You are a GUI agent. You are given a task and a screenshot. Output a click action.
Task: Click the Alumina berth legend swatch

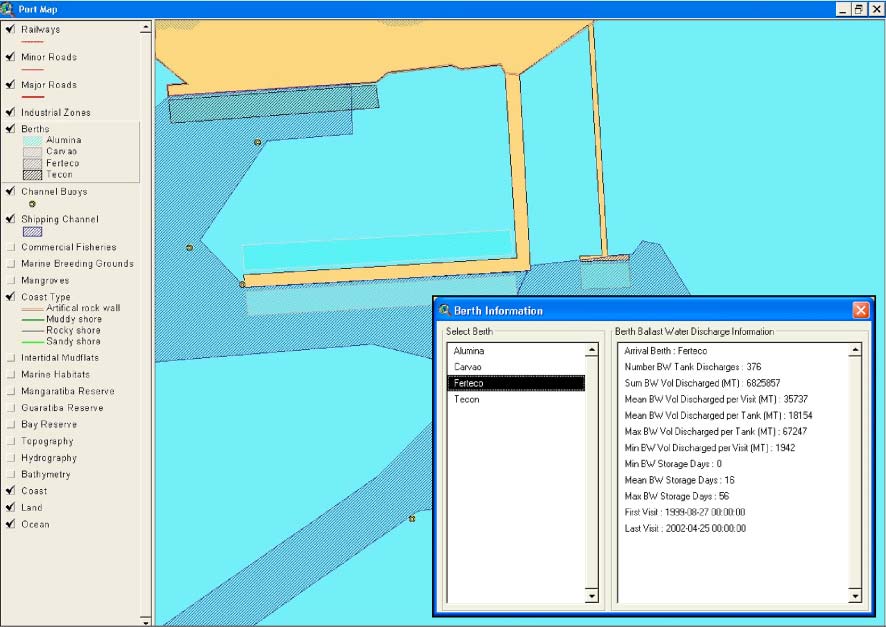(33, 141)
